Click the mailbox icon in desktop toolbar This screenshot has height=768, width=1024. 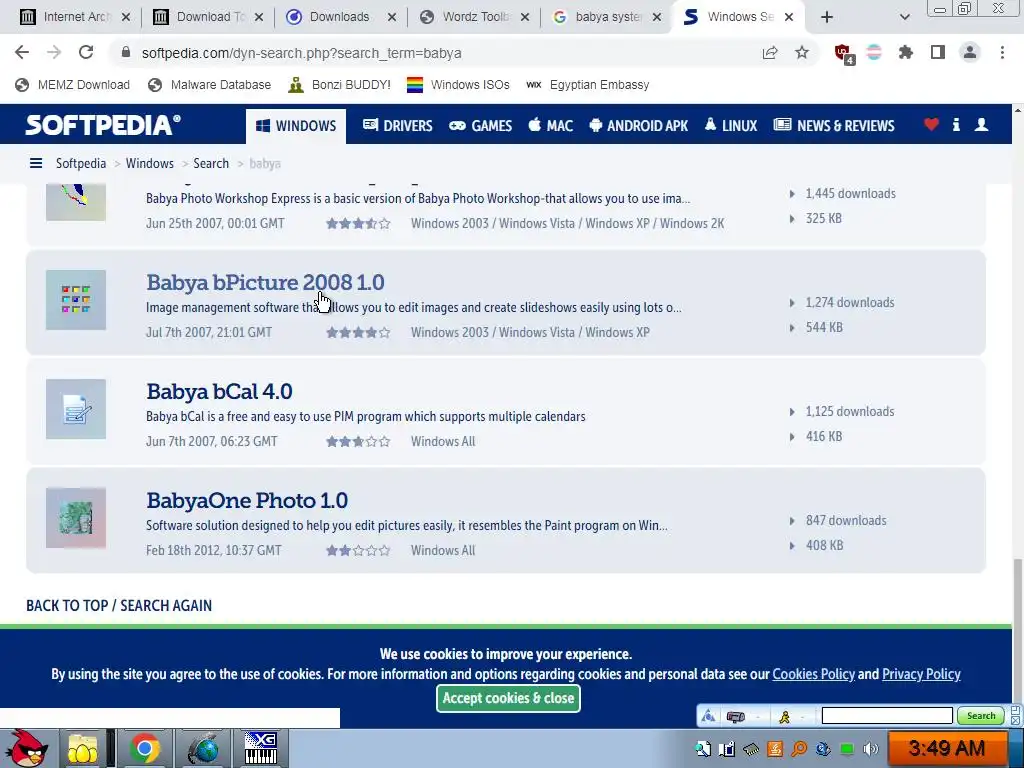coord(735,716)
